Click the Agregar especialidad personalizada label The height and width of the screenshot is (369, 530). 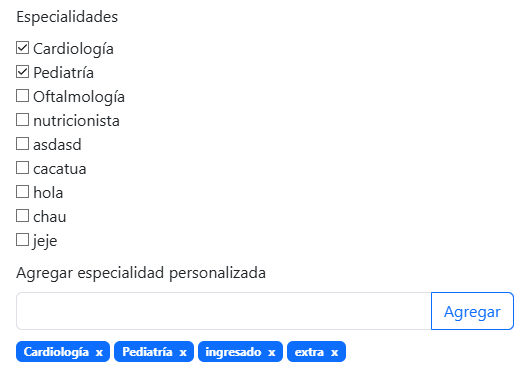[x=141, y=273]
